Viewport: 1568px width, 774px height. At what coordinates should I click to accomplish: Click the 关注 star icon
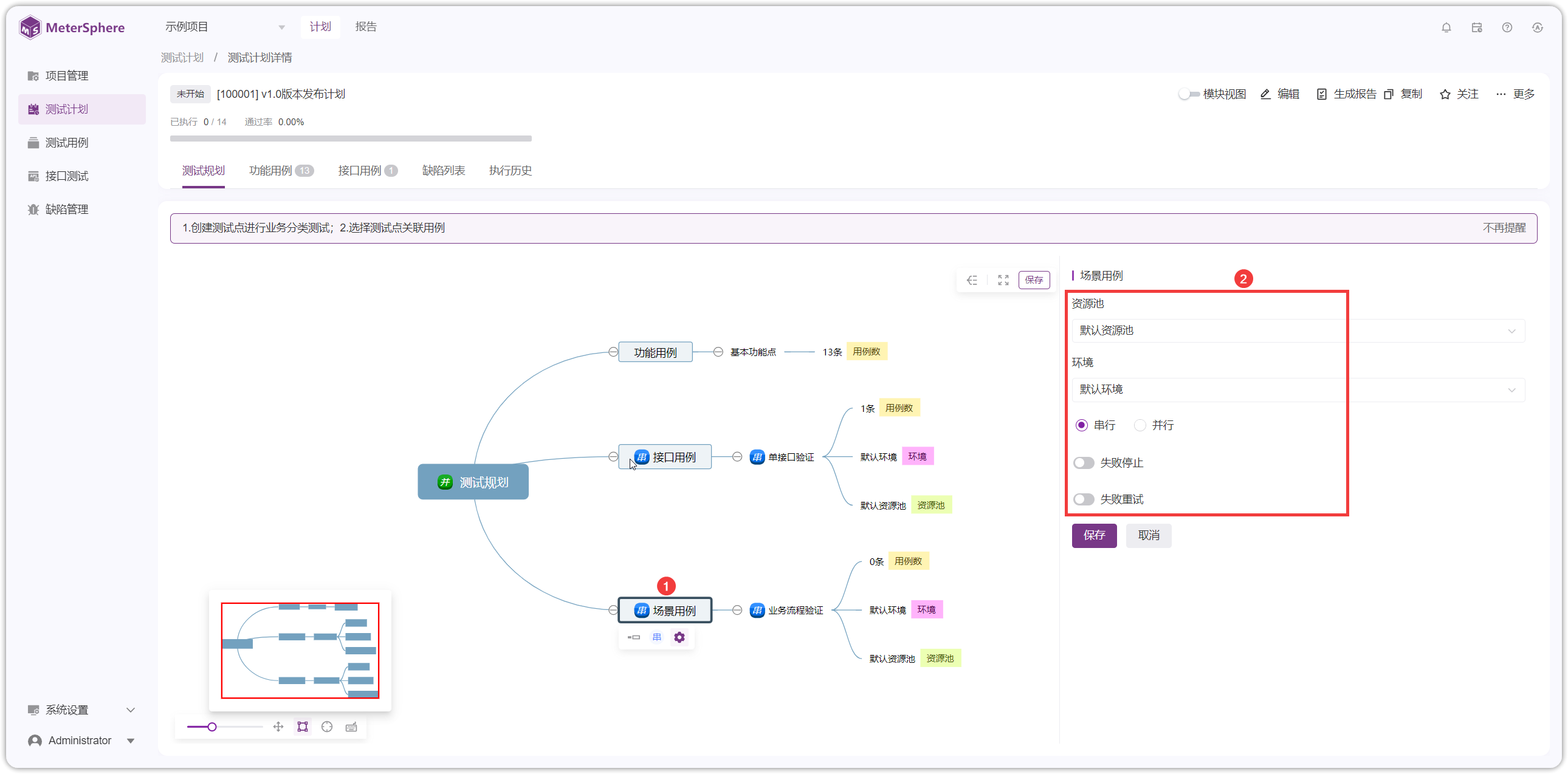click(x=1445, y=94)
